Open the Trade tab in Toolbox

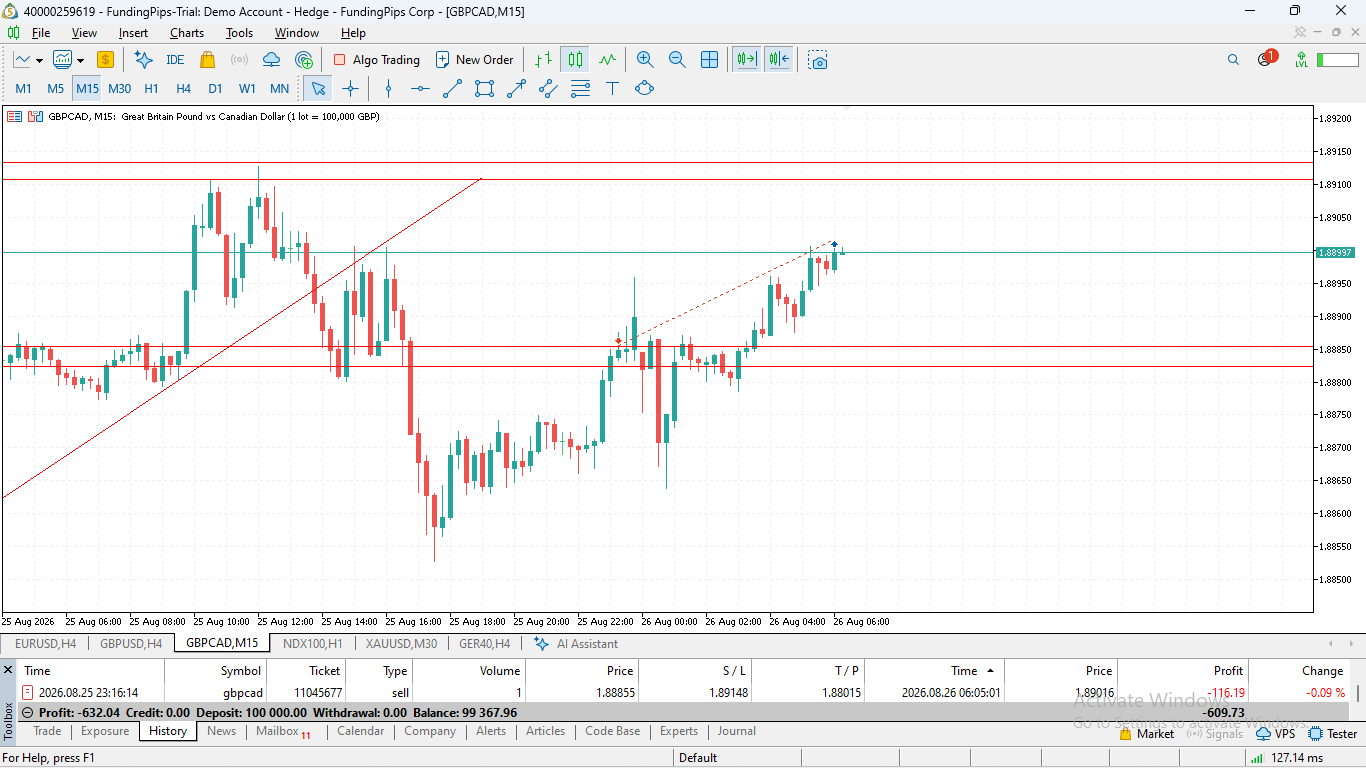(47, 731)
